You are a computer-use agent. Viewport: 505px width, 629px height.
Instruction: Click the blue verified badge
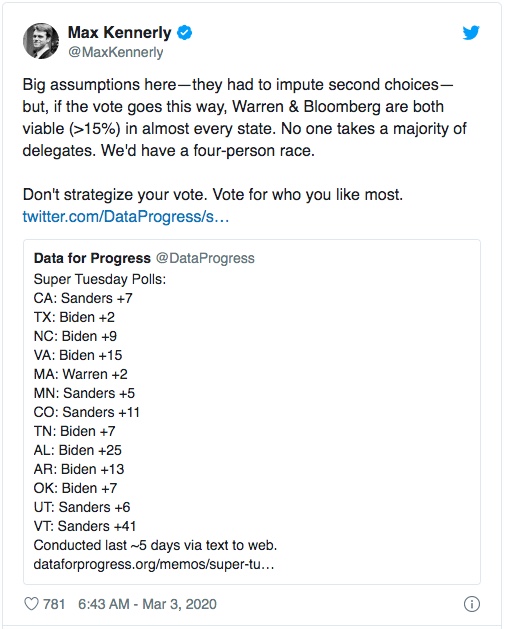pyautogui.click(x=185, y=33)
